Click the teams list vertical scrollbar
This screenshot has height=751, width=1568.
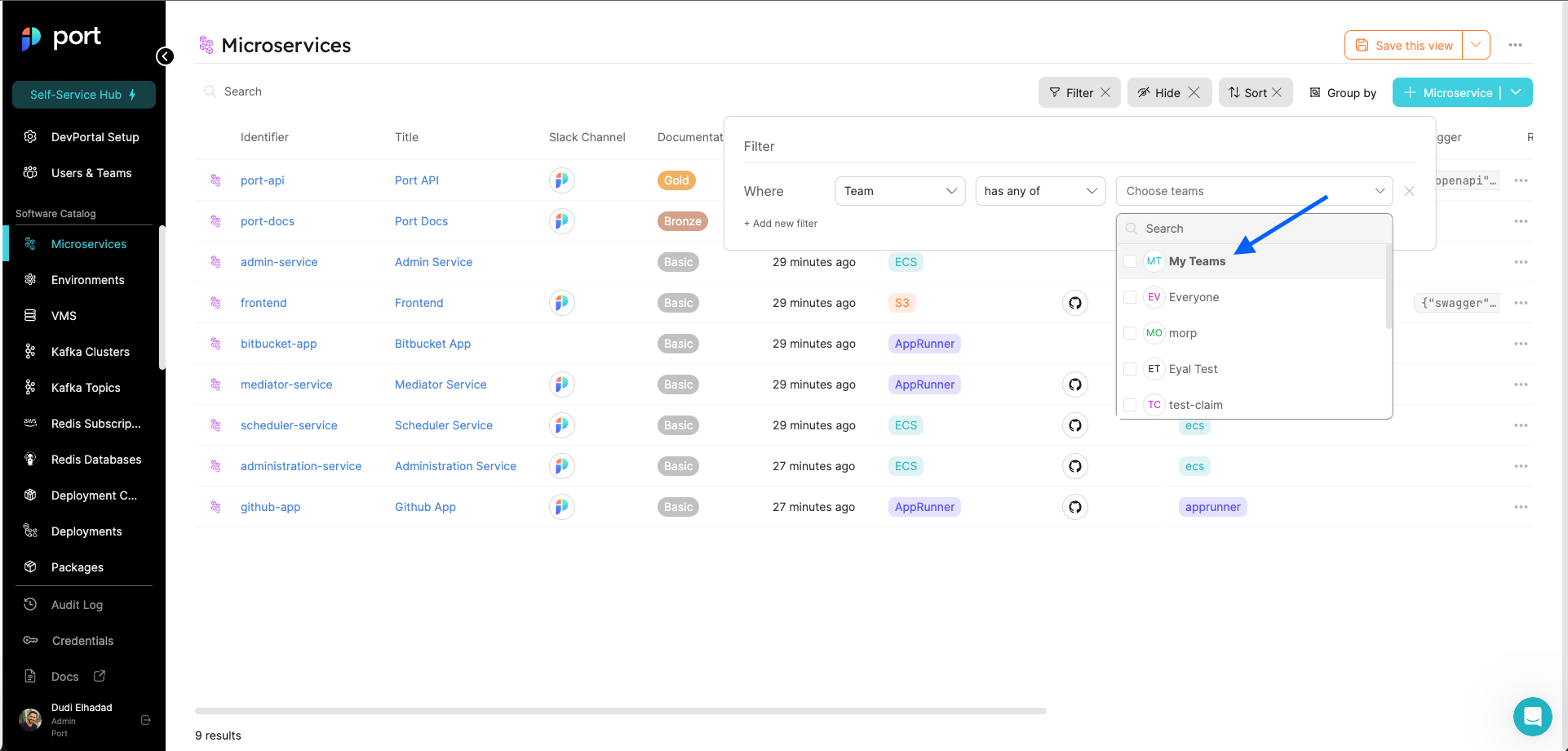(1389, 286)
